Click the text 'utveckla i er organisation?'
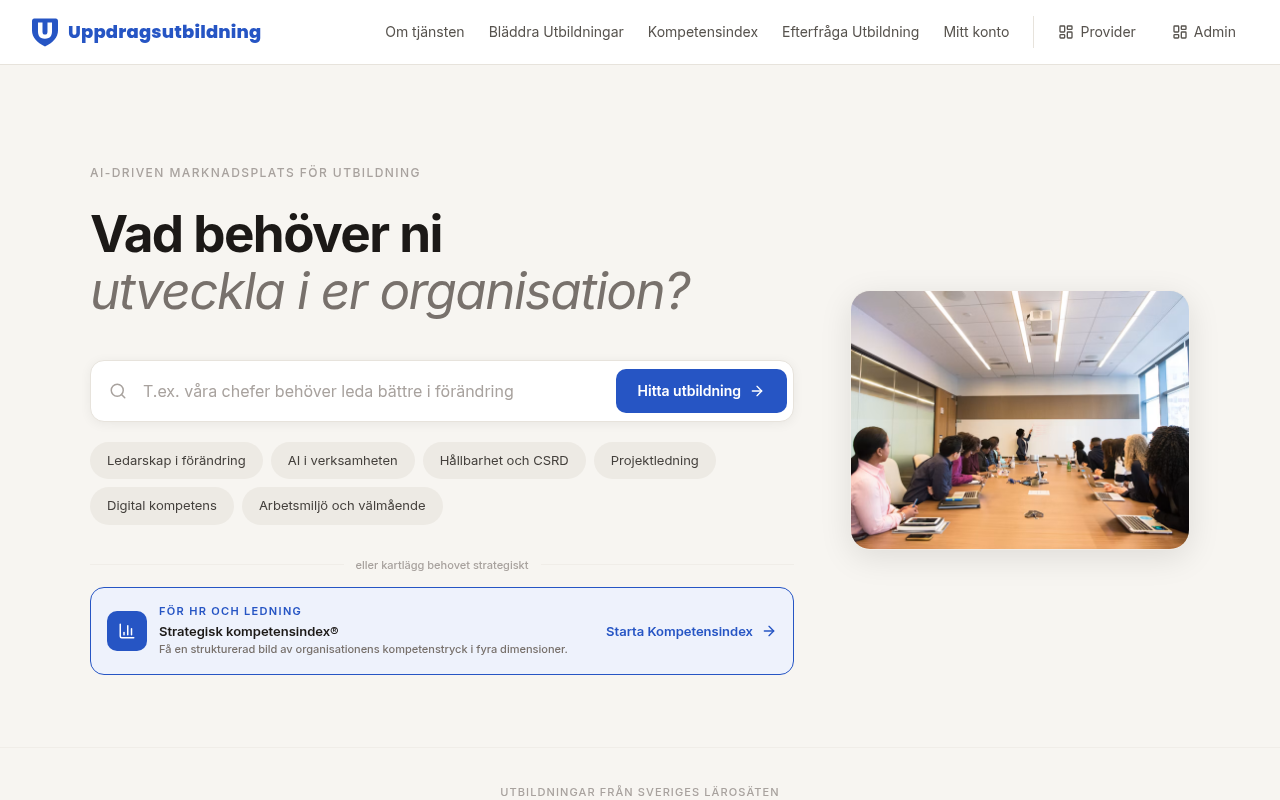Screen dimensions: 1280x800 click(390, 291)
